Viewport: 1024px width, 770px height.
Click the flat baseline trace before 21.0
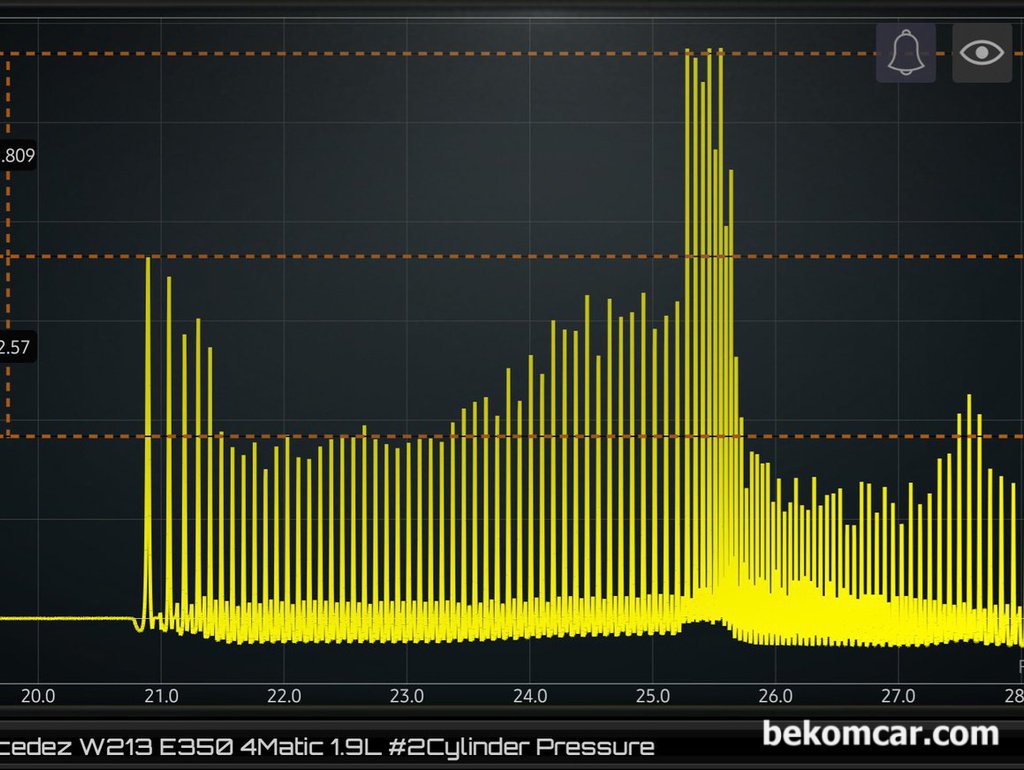tap(70, 618)
